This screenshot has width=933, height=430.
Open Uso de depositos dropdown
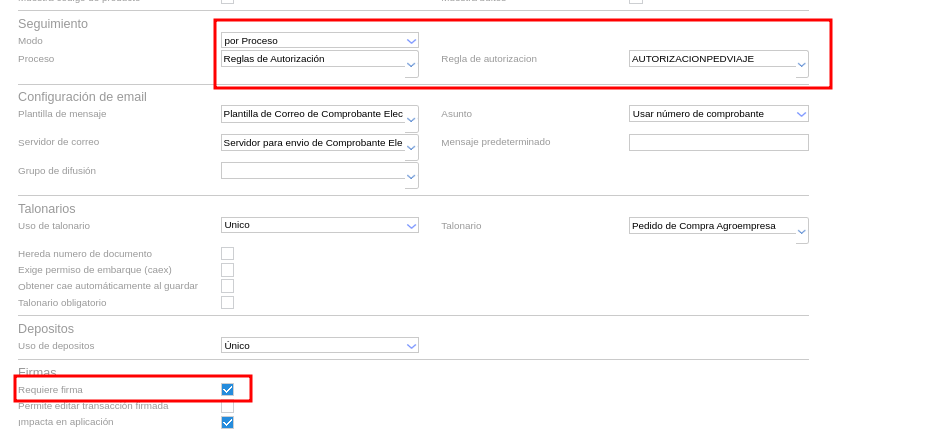(411, 346)
